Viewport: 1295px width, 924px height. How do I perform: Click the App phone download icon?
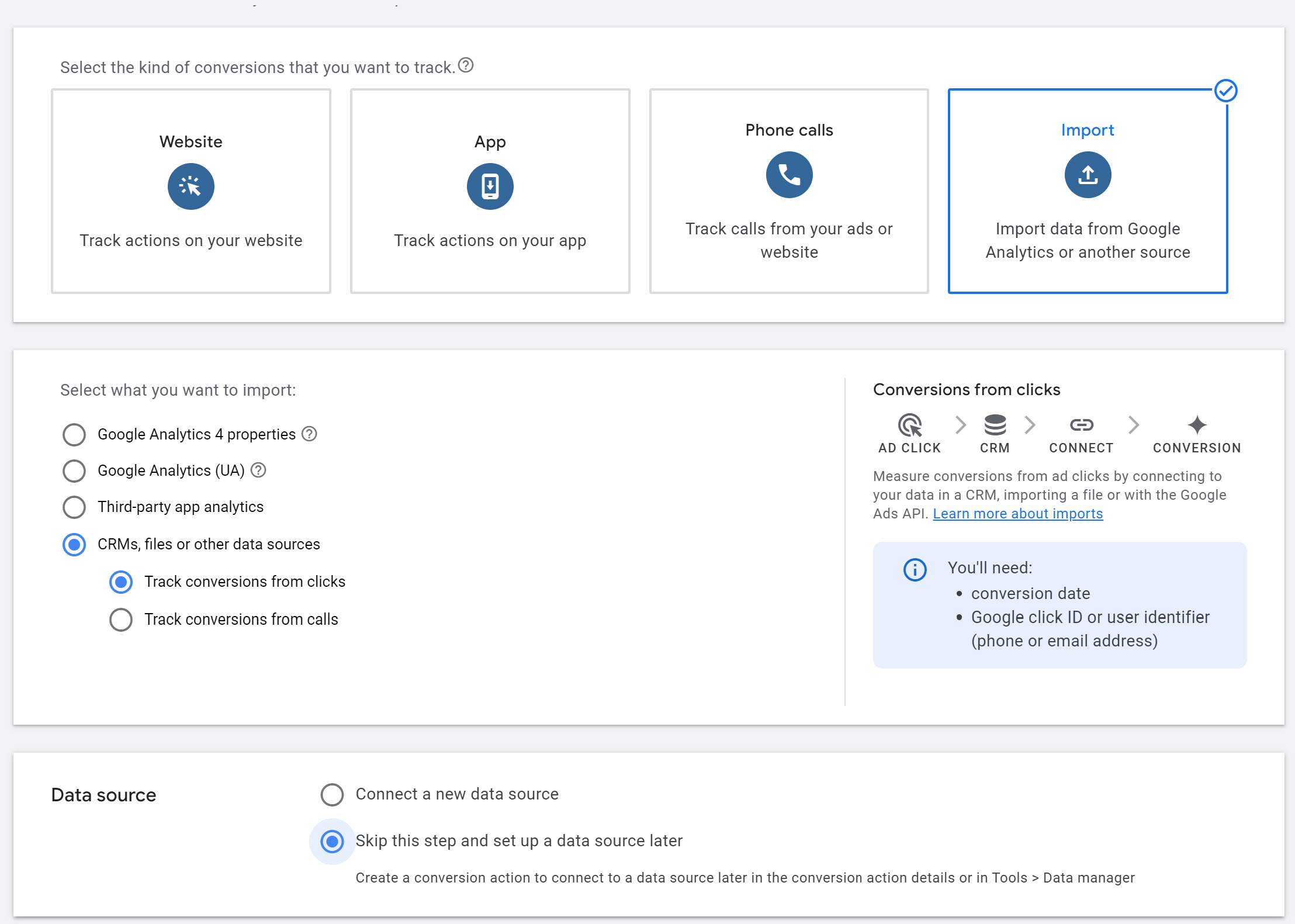tap(490, 186)
